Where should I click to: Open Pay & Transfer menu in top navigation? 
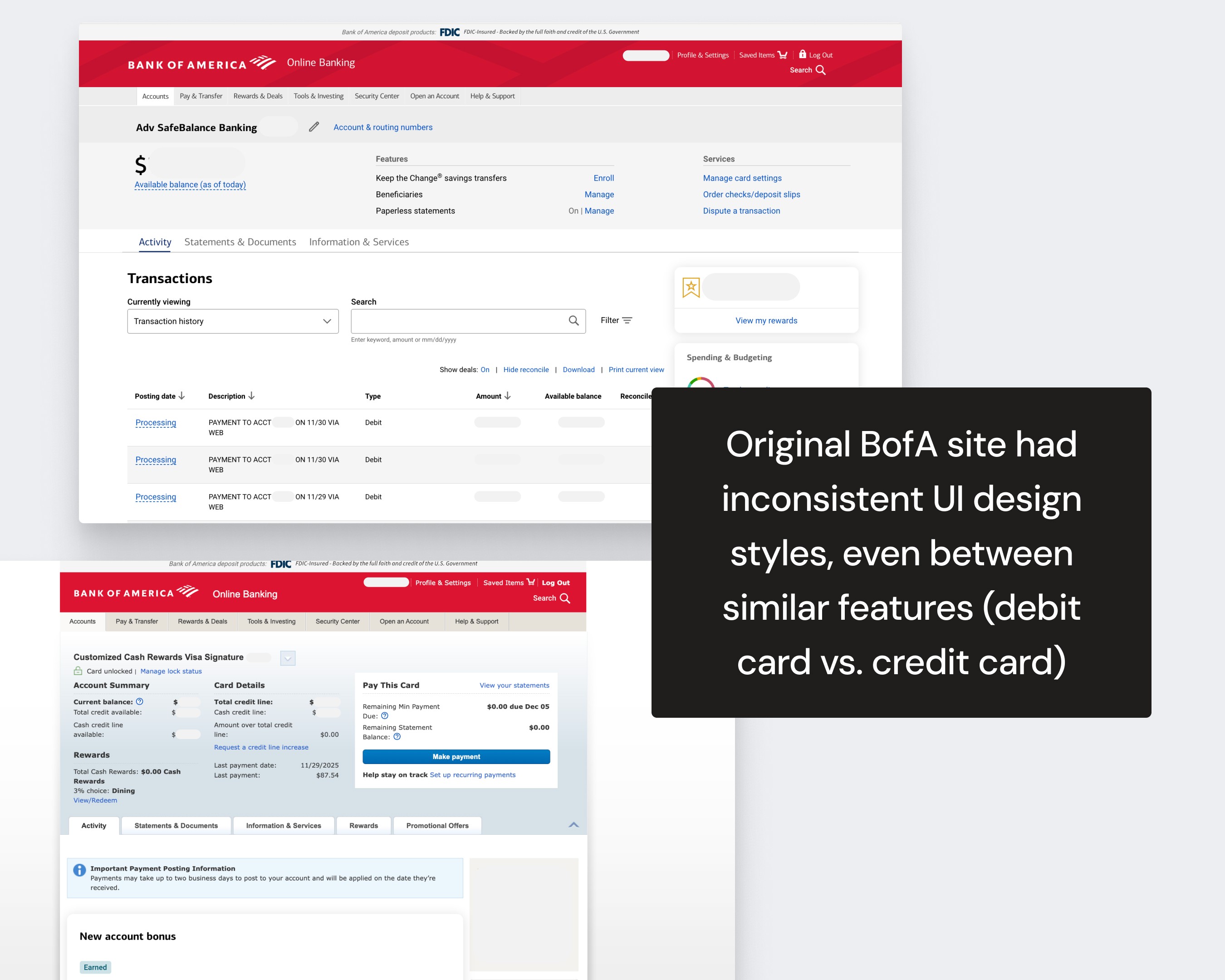click(201, 96)
